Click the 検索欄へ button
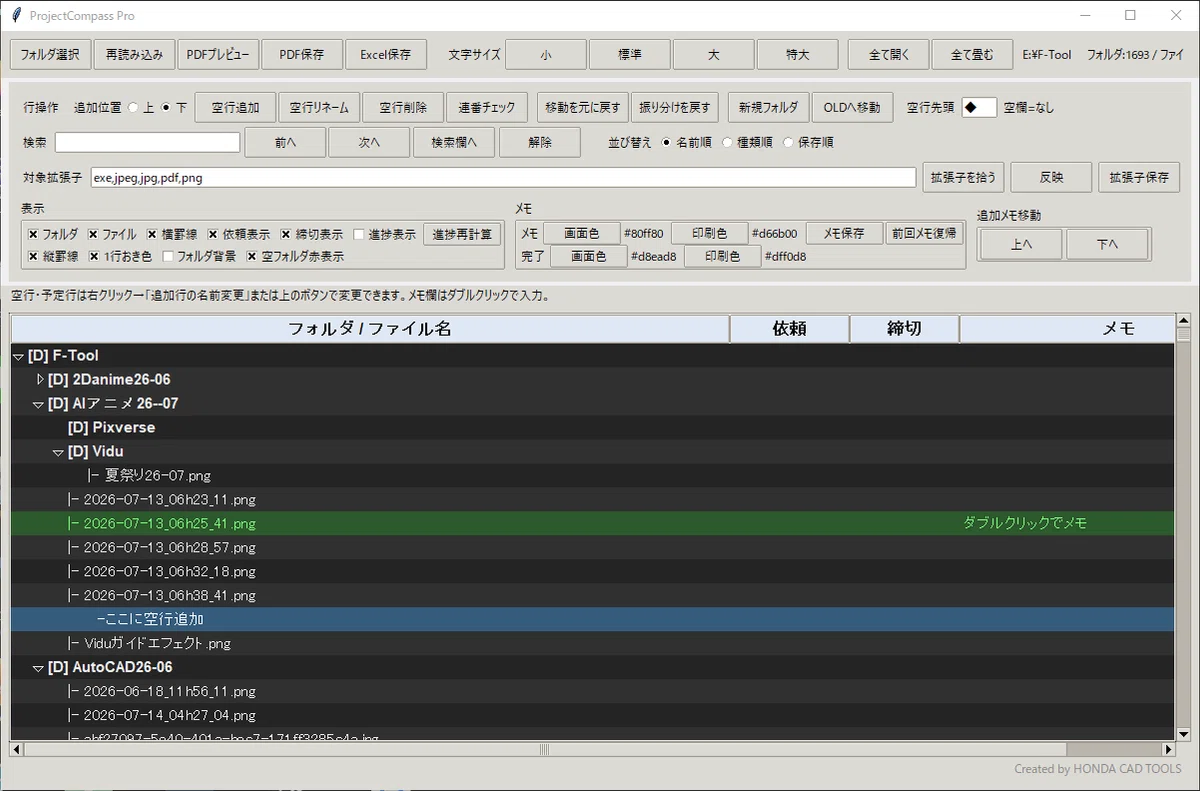This screenshot has height=791, width=1200. click(x=454, y=142)
